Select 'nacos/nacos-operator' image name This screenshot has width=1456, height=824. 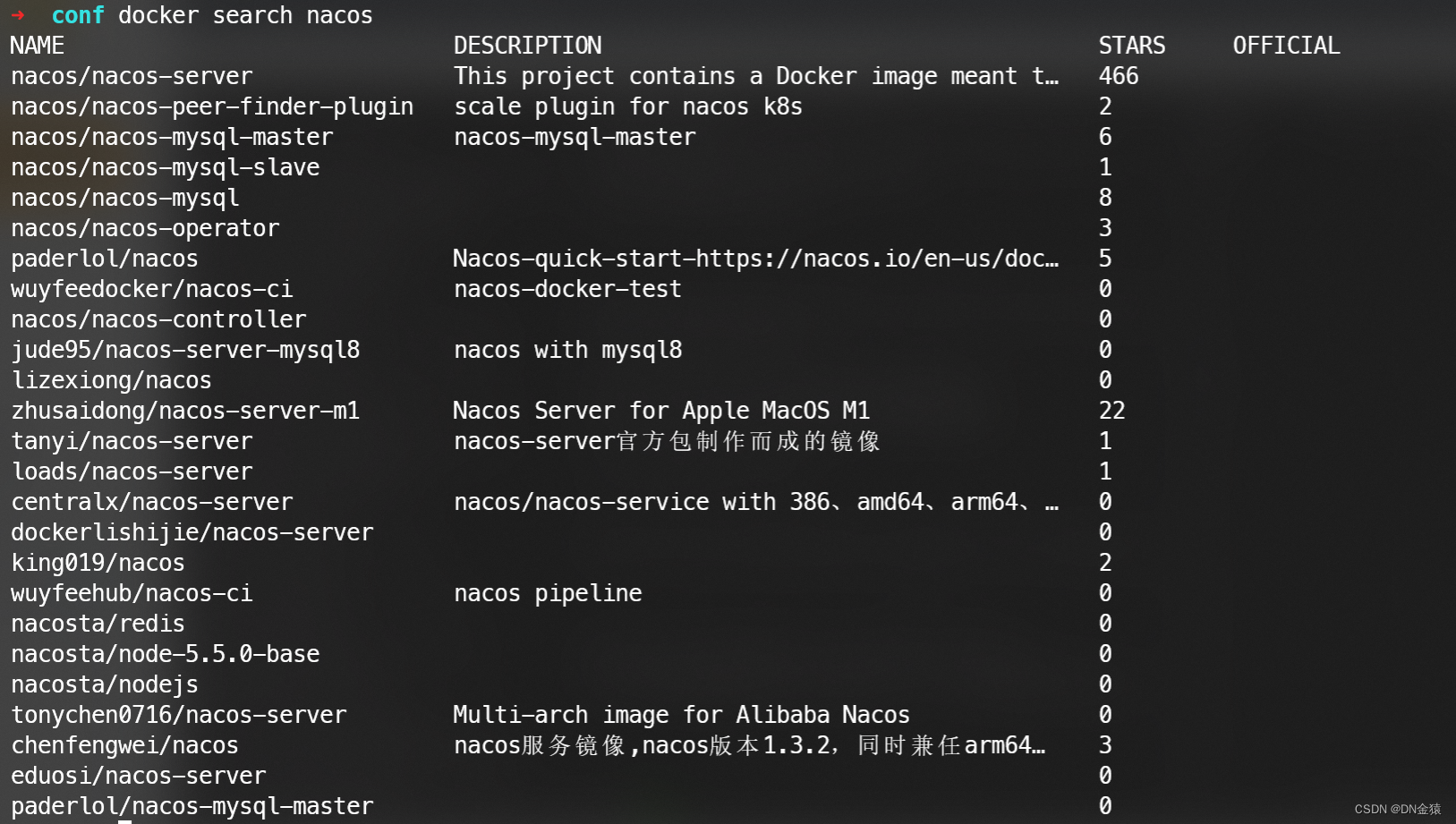coord(145,228)
